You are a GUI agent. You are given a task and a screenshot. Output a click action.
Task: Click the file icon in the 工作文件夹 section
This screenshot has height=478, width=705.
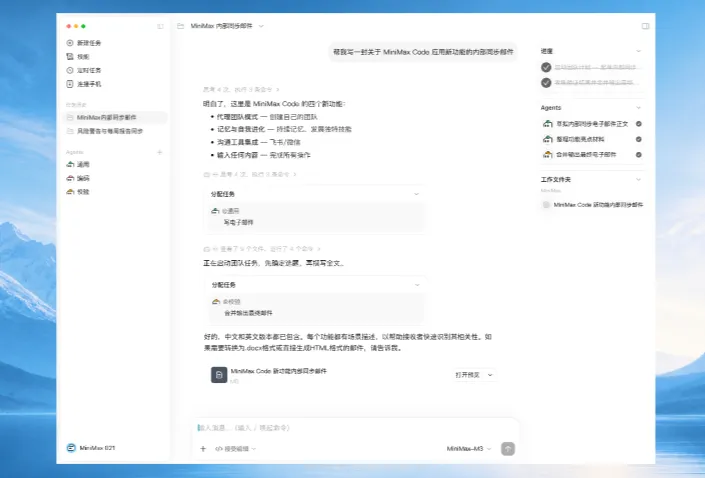click(x=546, y=205)
